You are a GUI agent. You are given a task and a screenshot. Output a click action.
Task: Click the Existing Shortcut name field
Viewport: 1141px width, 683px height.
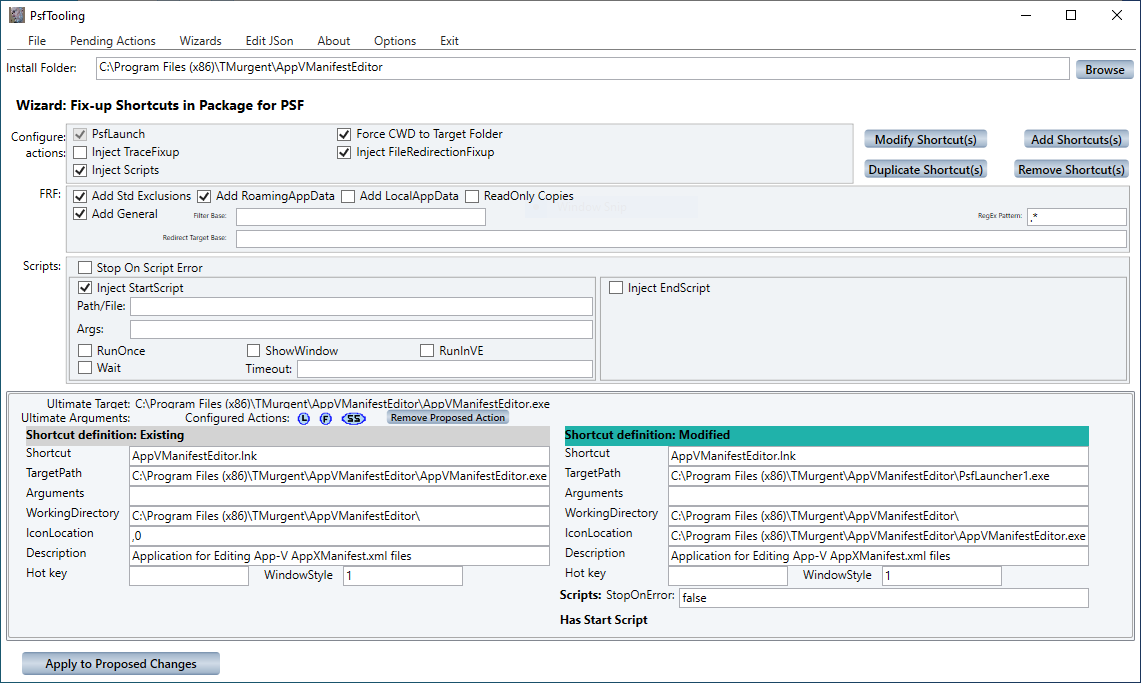[340, 456]
